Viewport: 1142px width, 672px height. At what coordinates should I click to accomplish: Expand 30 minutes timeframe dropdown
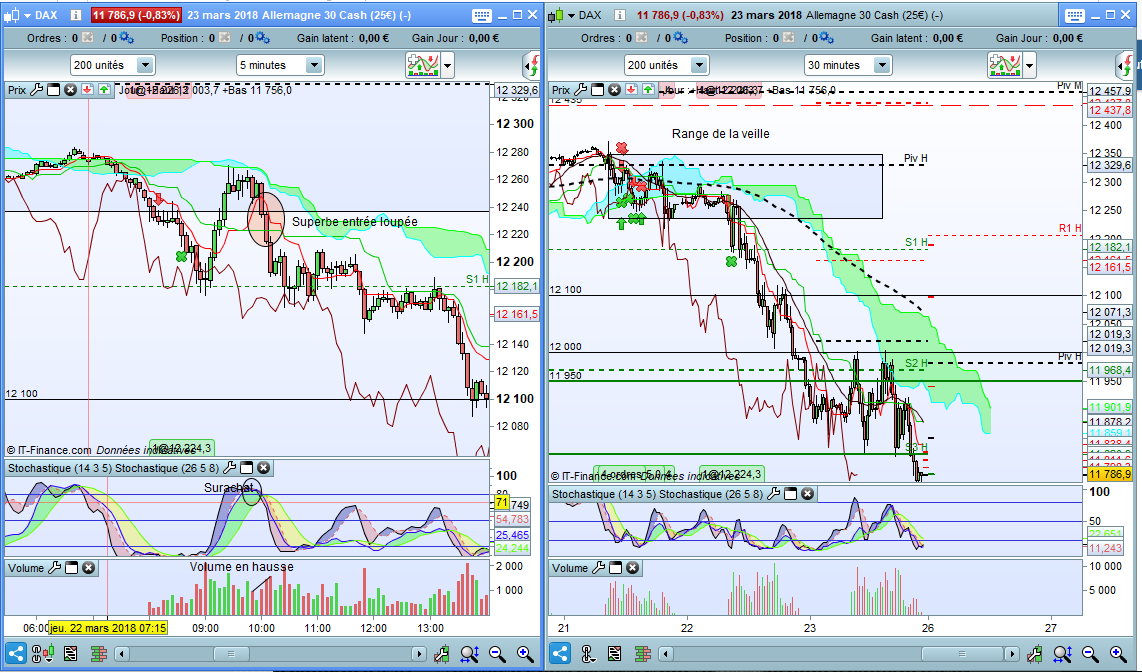coord(882,66)
